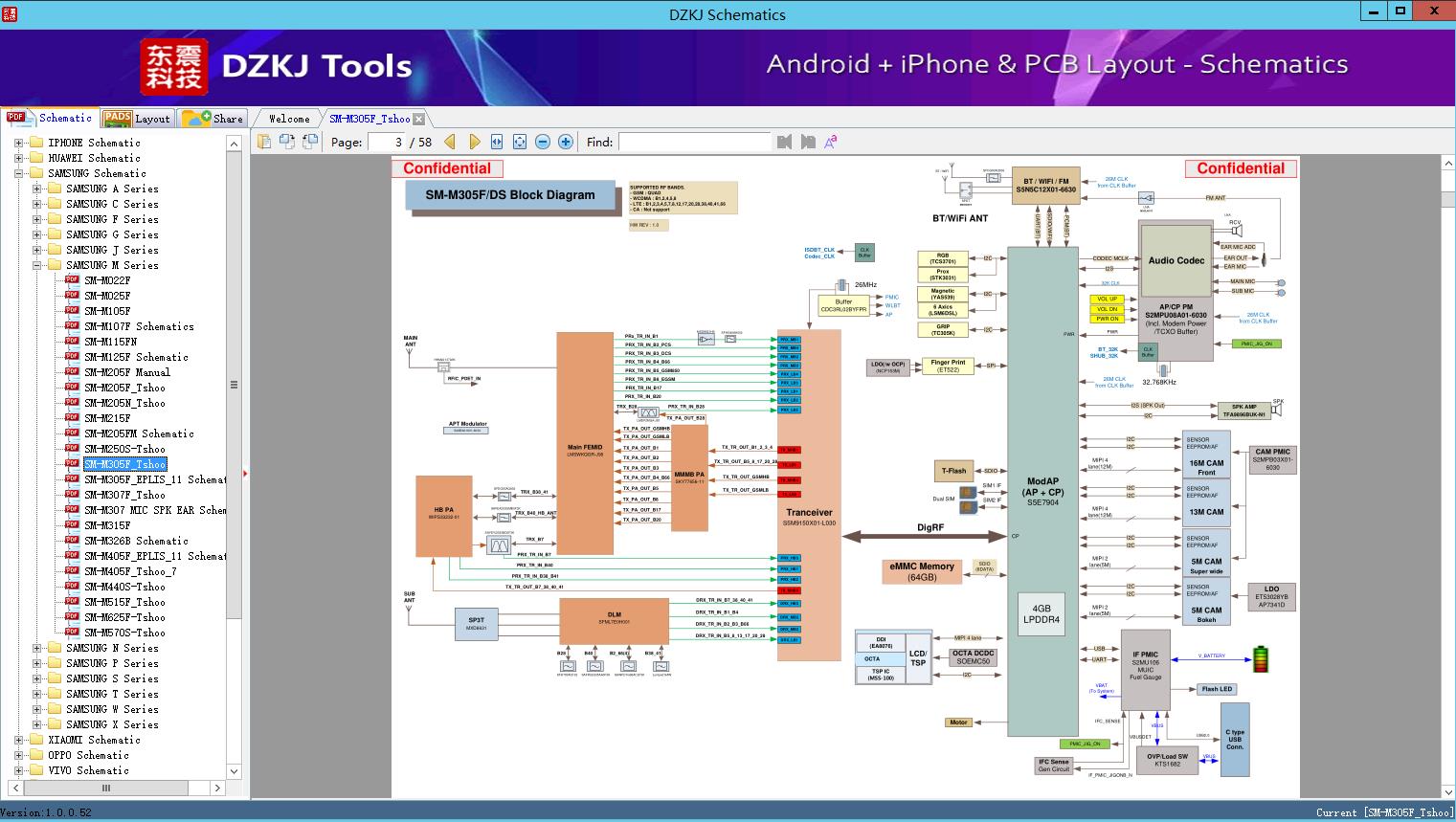Viewport: 1456px width, 822px height.
Task: Click the SM-M215F PDF icon
Action: [72, 418]
